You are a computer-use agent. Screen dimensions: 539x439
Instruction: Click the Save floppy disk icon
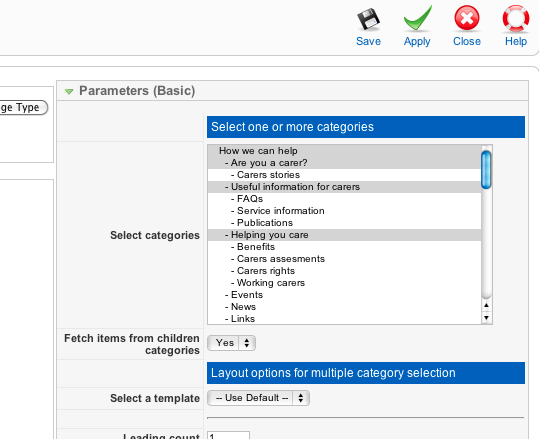point(368,20)
